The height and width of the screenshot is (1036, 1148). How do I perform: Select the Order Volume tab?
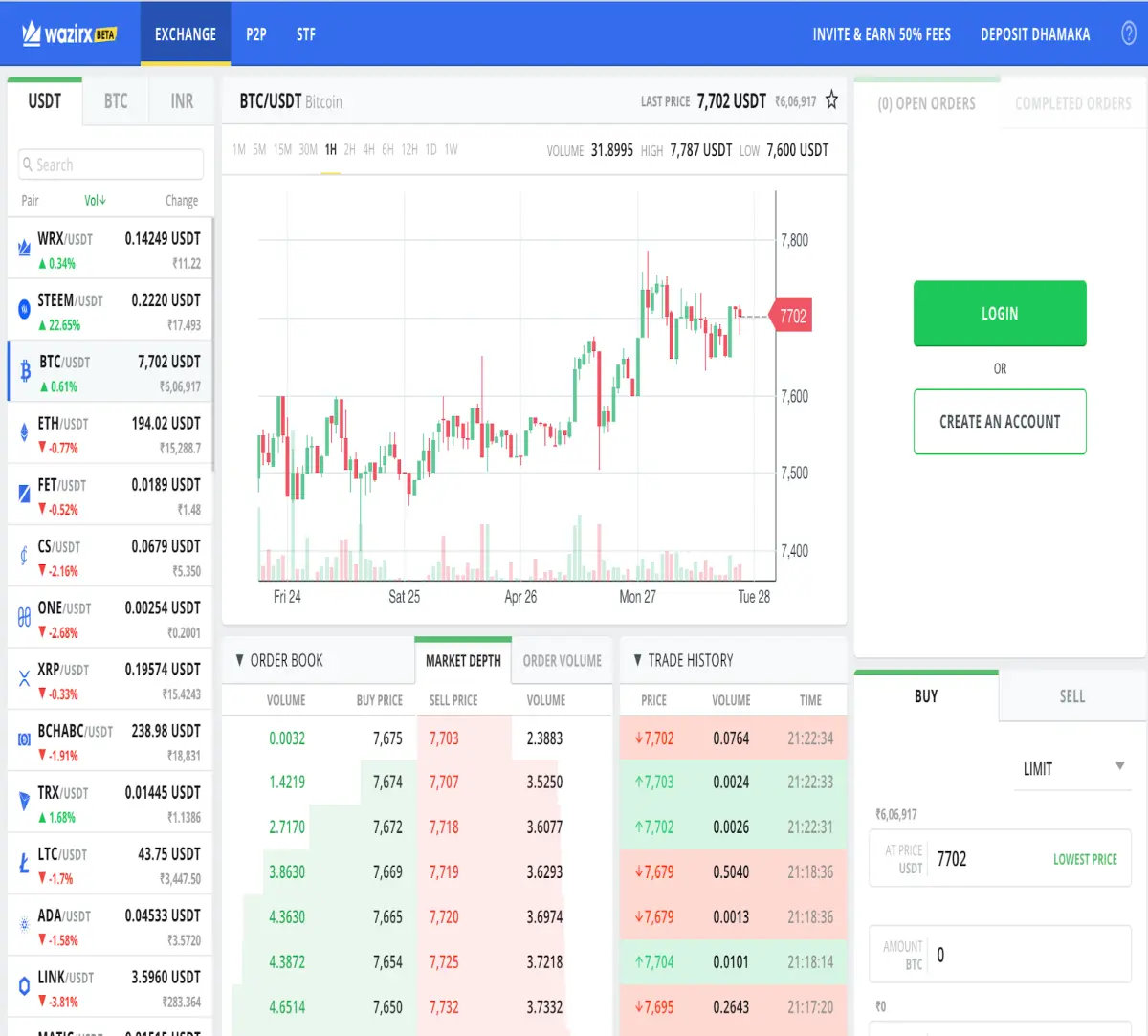562,661
